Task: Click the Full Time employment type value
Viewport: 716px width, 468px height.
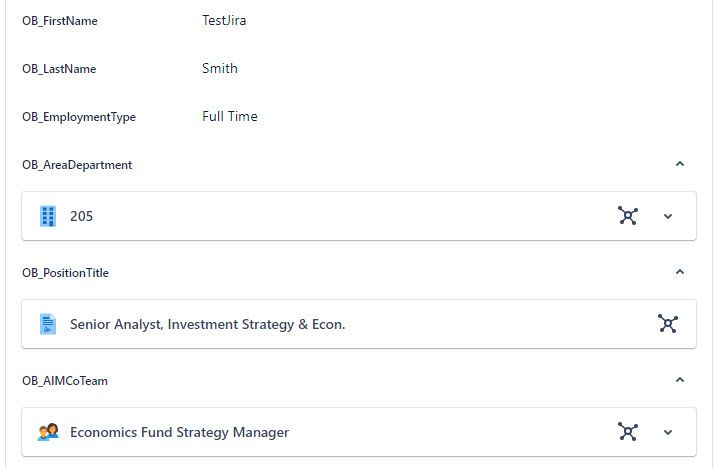Action: click(230, 116)
